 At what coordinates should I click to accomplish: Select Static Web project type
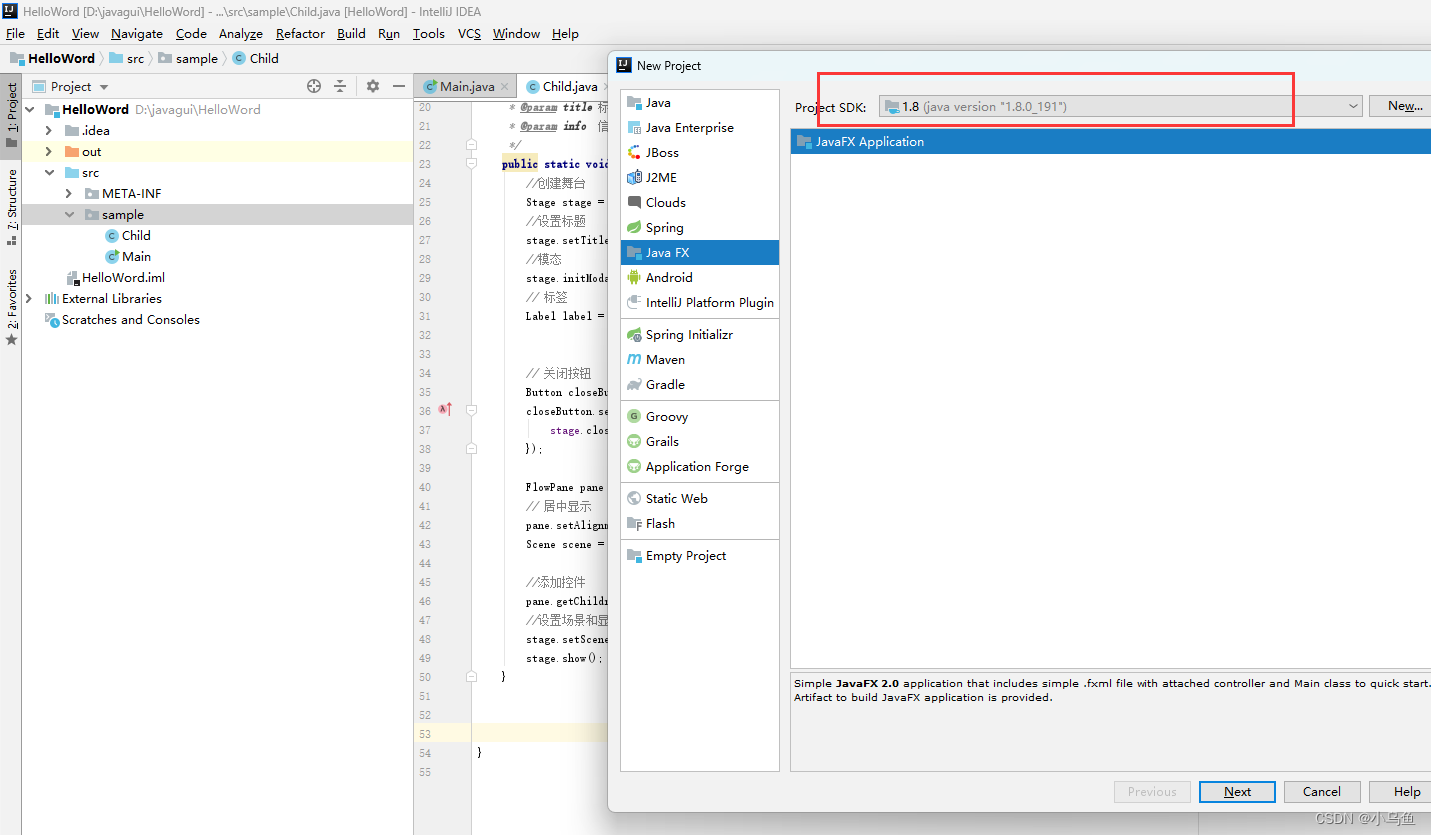coord(699,498)
